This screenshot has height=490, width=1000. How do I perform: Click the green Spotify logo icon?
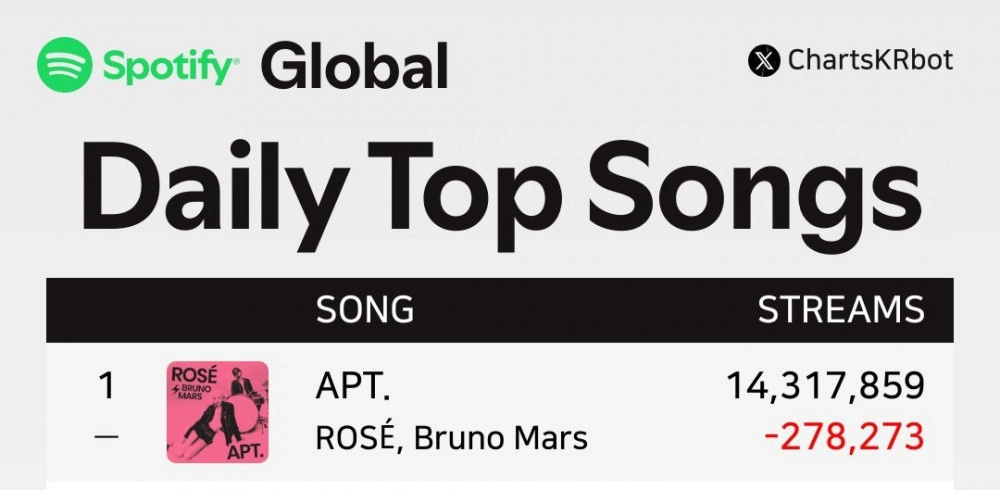click(64, 64)
